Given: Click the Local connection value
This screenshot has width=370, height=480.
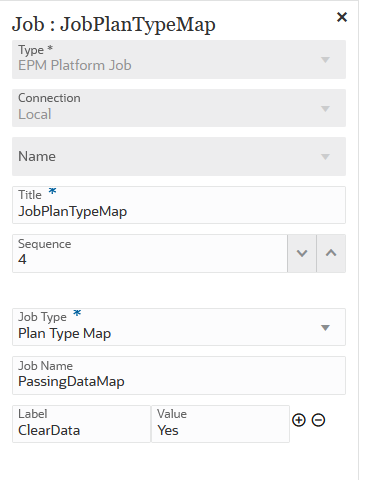Looking at the screenshot, I should [35, 114].
